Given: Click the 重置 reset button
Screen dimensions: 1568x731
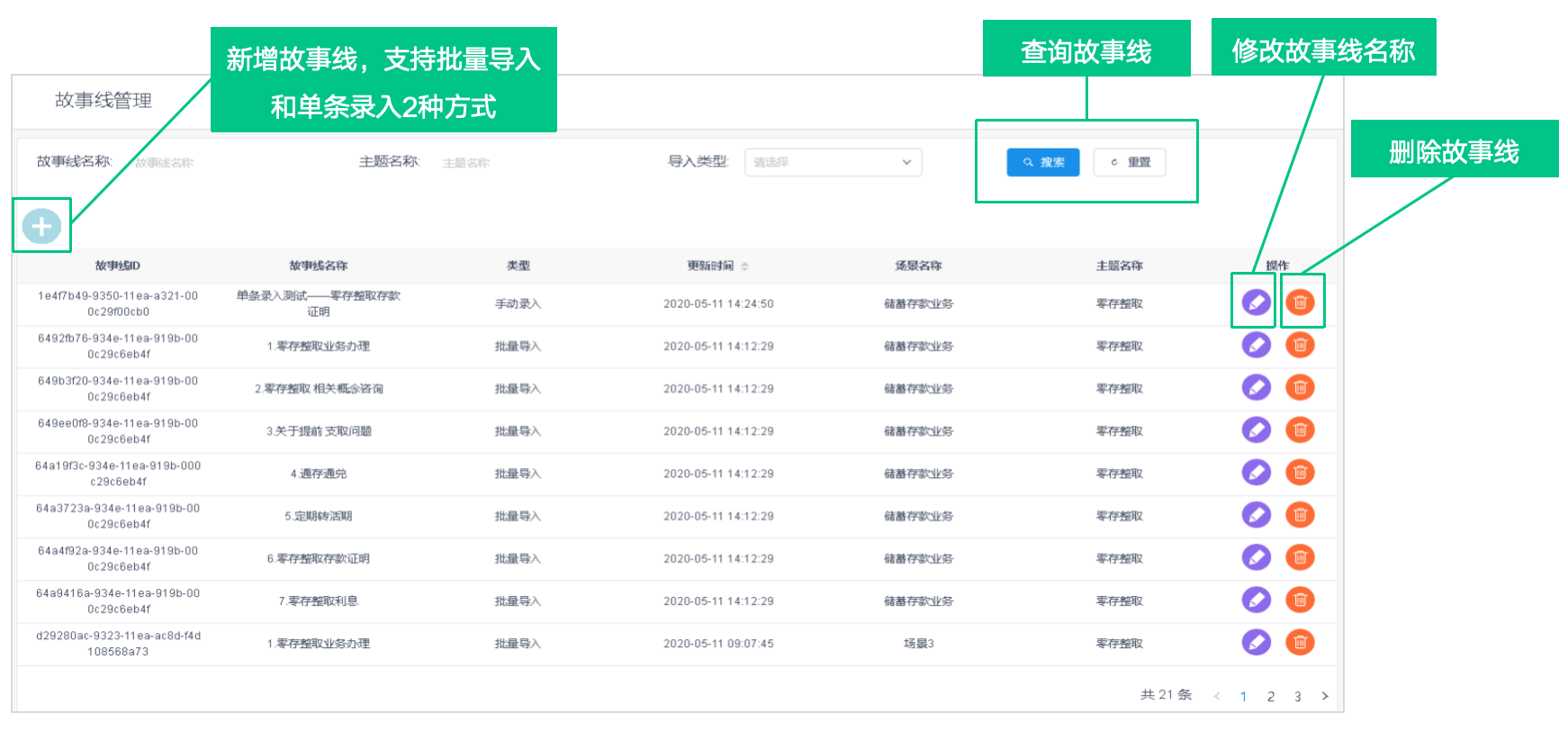Looking at the screenshot, I should pos(1130,162).
